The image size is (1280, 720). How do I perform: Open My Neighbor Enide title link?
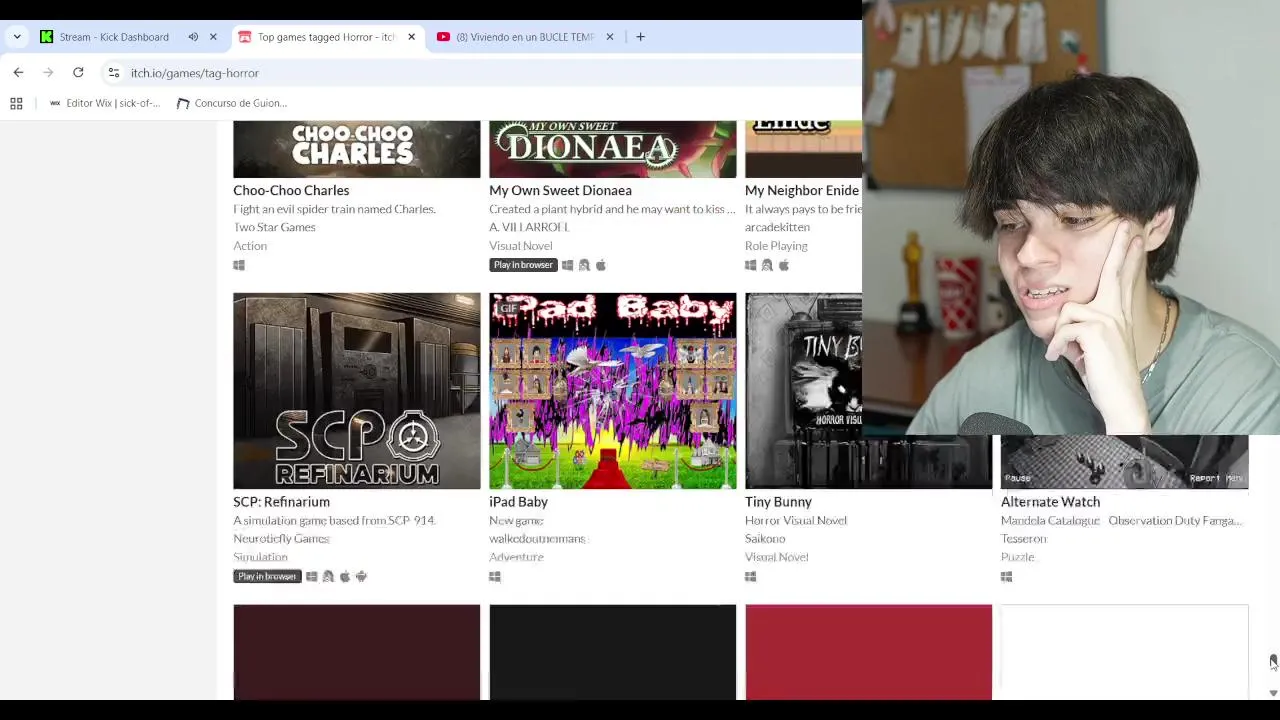tap(802, 190)
